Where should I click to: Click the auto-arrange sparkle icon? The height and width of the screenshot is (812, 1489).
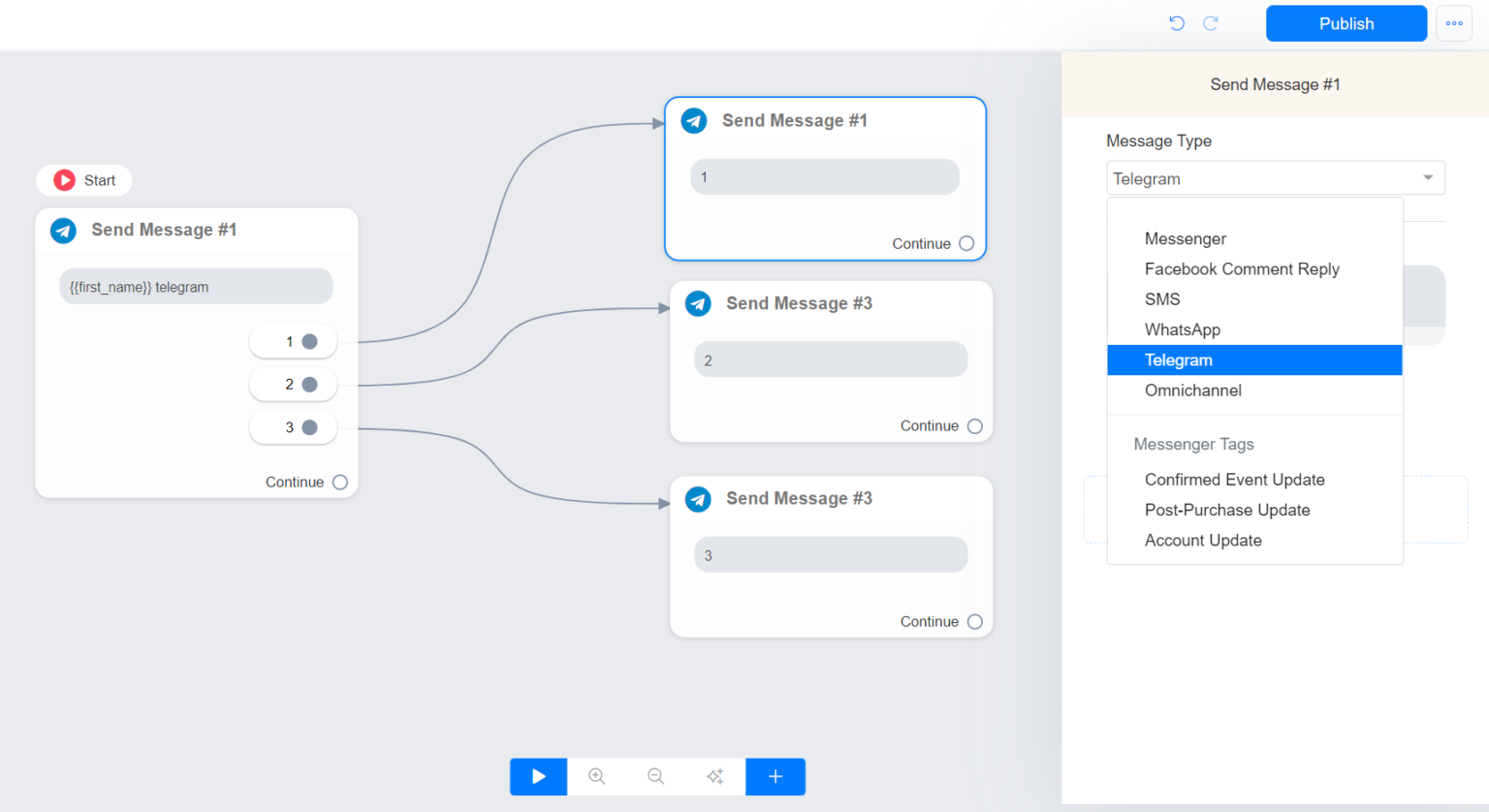tap(715, 776)
